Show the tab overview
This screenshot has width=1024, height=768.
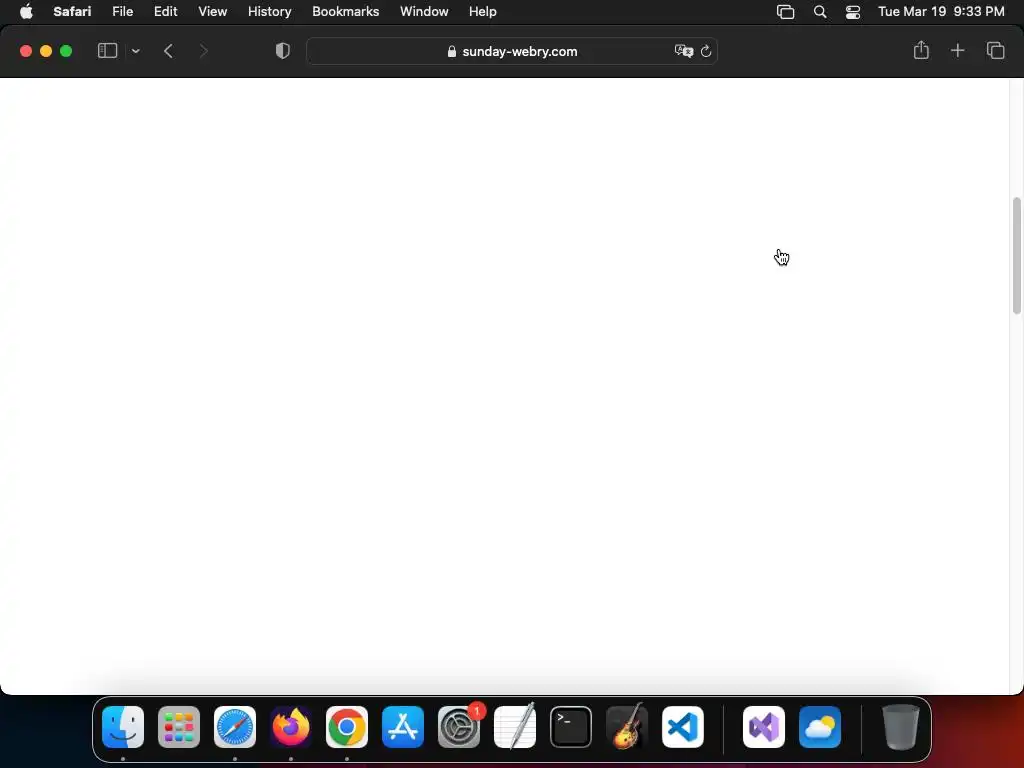click(995, 50)
